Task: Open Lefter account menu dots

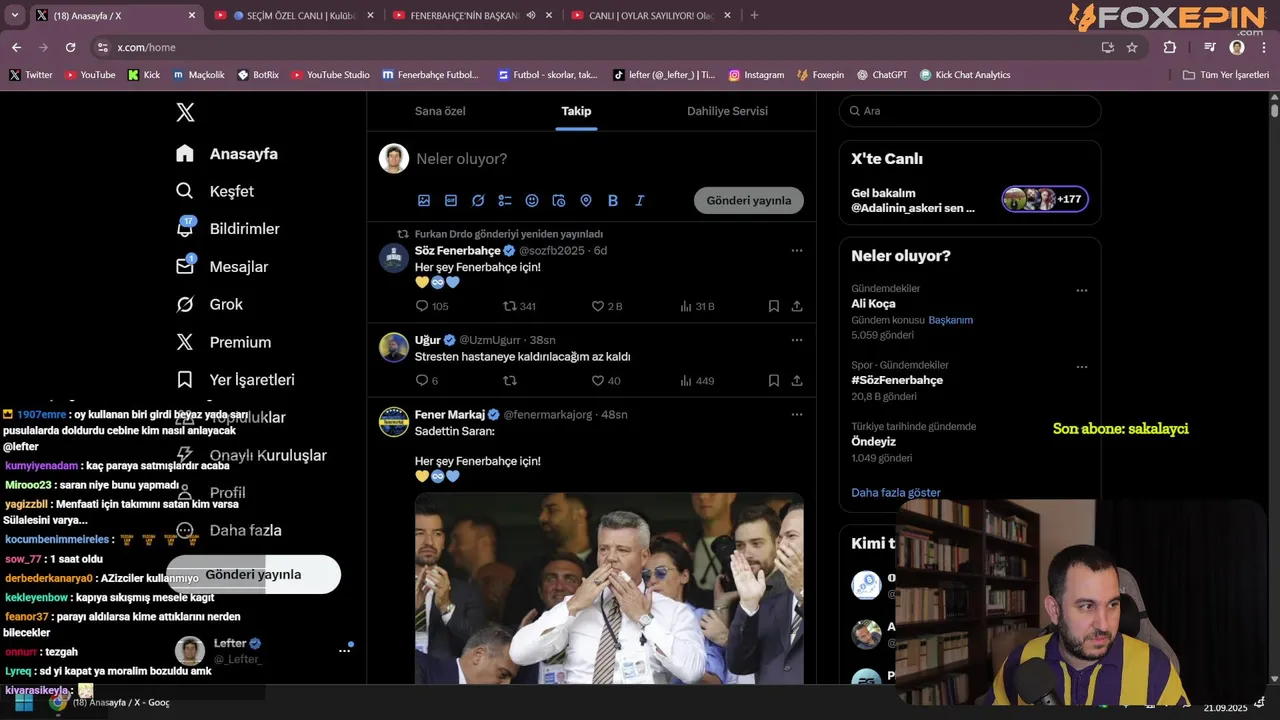Action: click(x=344, y=651)
